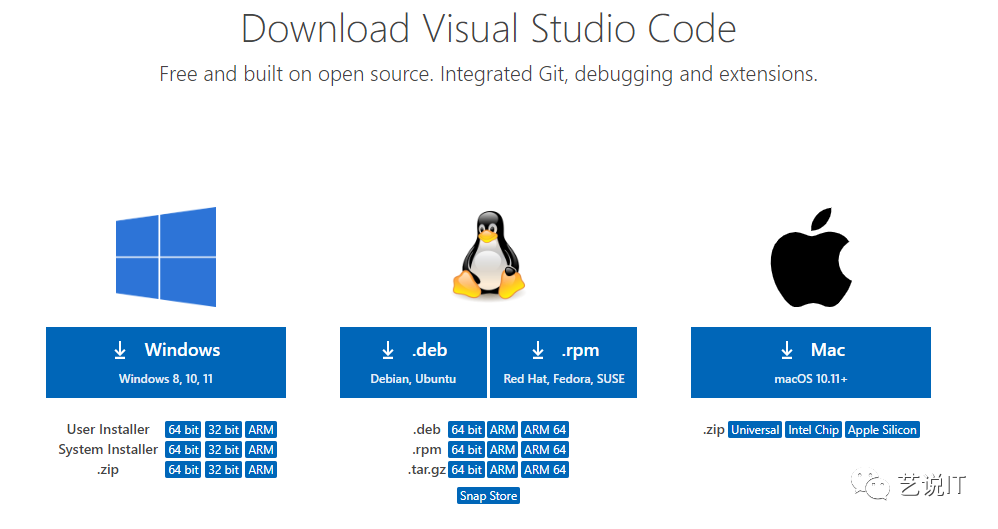Select Linux .rpm 64 bit download
Image resolution: width=998 pixels, height=529 pixels.
coord(466,450)
